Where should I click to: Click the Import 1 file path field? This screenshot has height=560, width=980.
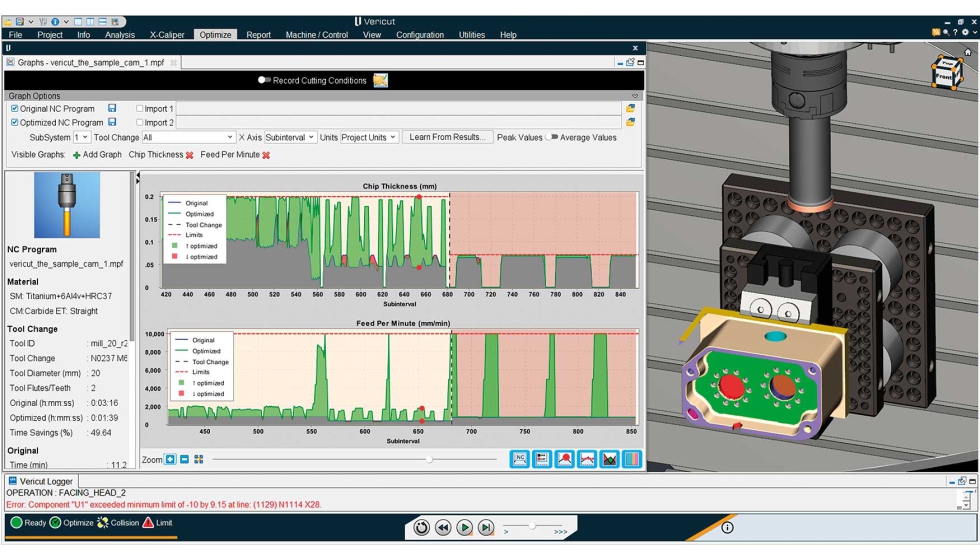click(398, 108)
